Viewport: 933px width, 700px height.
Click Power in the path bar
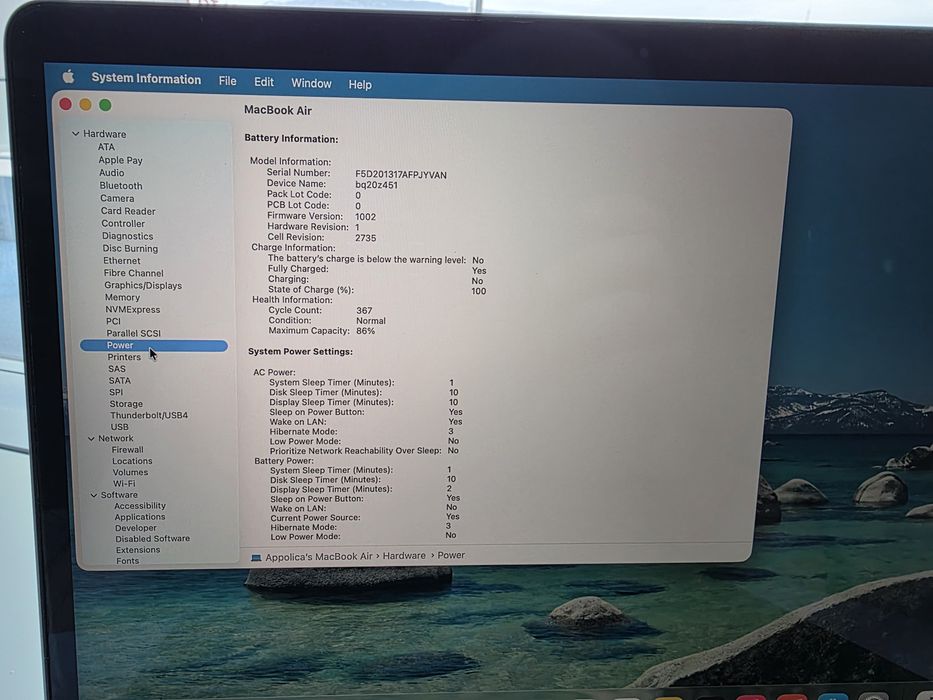coord(451,555)
